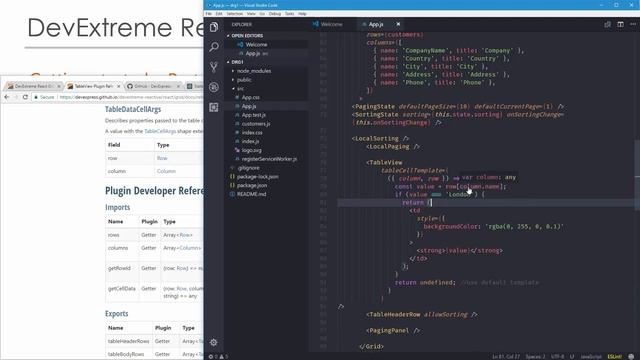This screenshot has width=640, height=360.
Task: Click the Row type link in TableDataCellArgs table
Action: tap(162, 158)
